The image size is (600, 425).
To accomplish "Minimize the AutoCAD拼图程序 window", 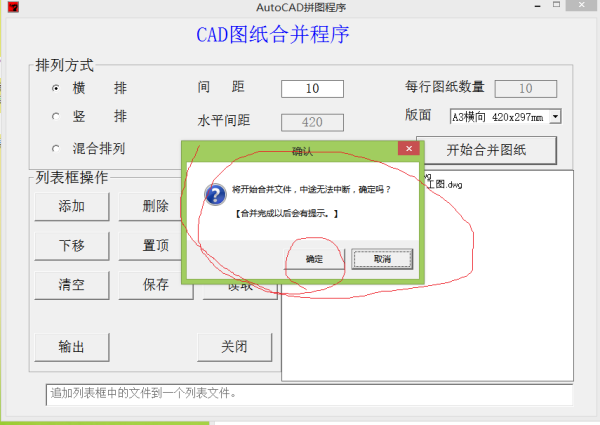I will tap(538, 6).
